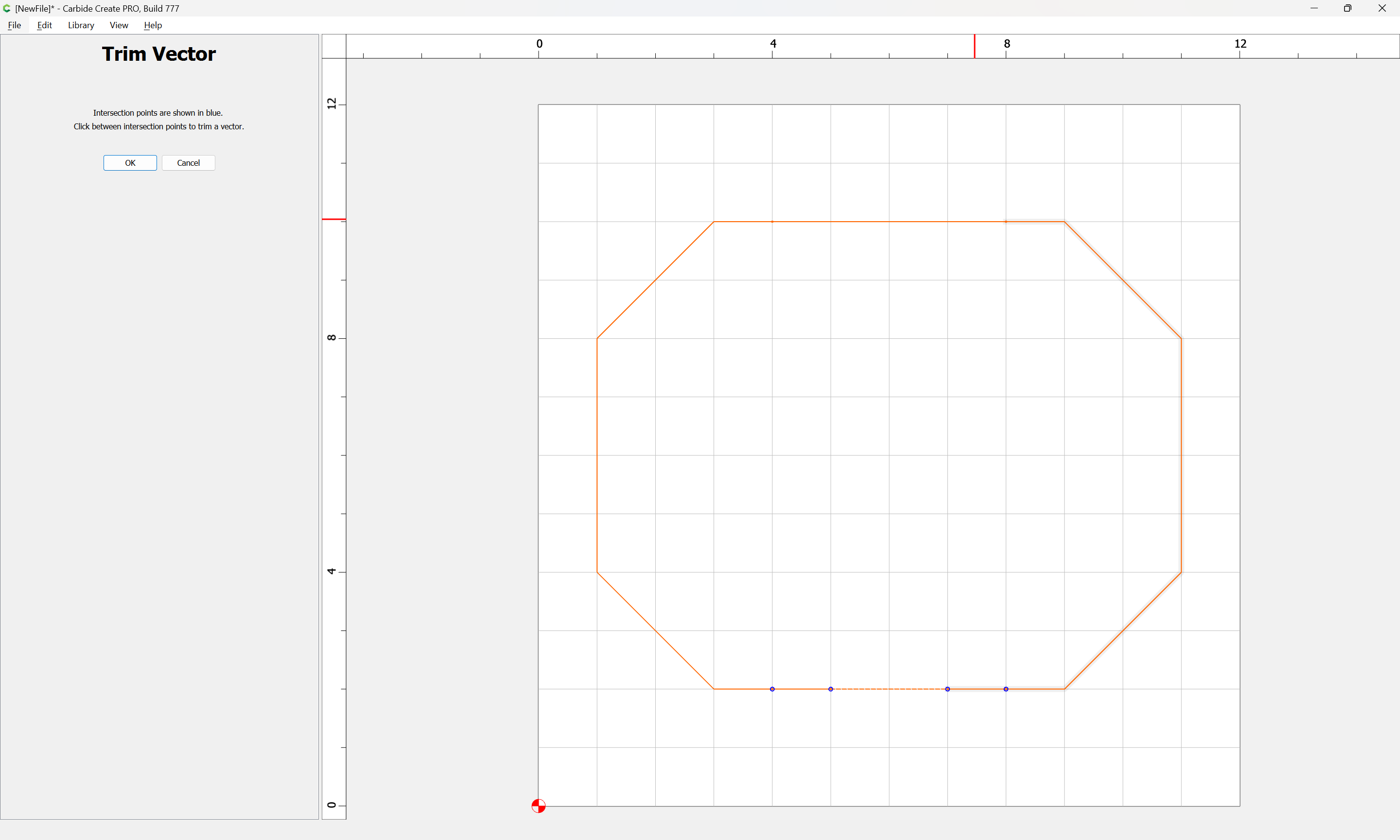Open the Library menu
The width and height of the screenshot is (1400, 840).
tap(81, 25)
